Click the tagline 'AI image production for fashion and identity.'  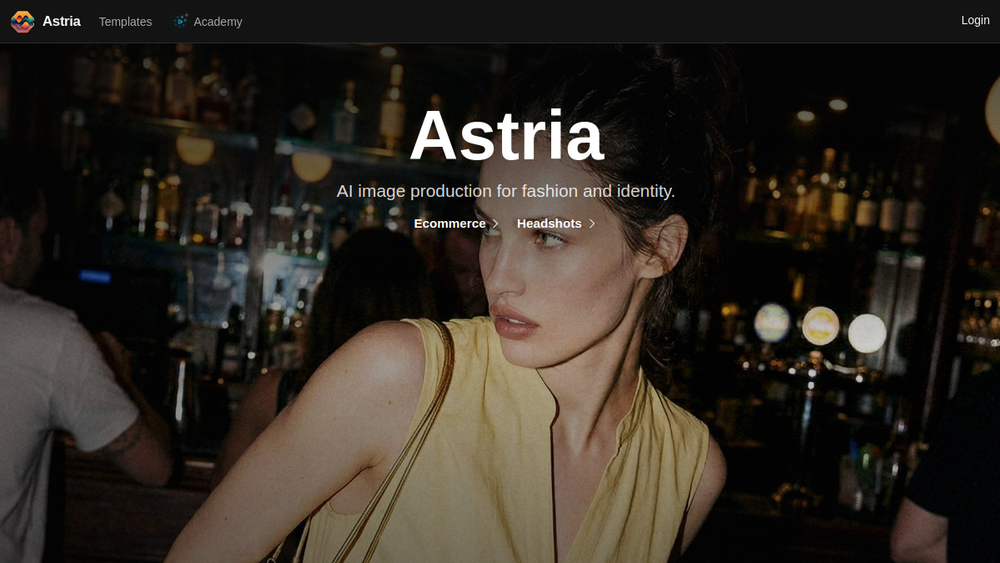click(x=506, y=191)
